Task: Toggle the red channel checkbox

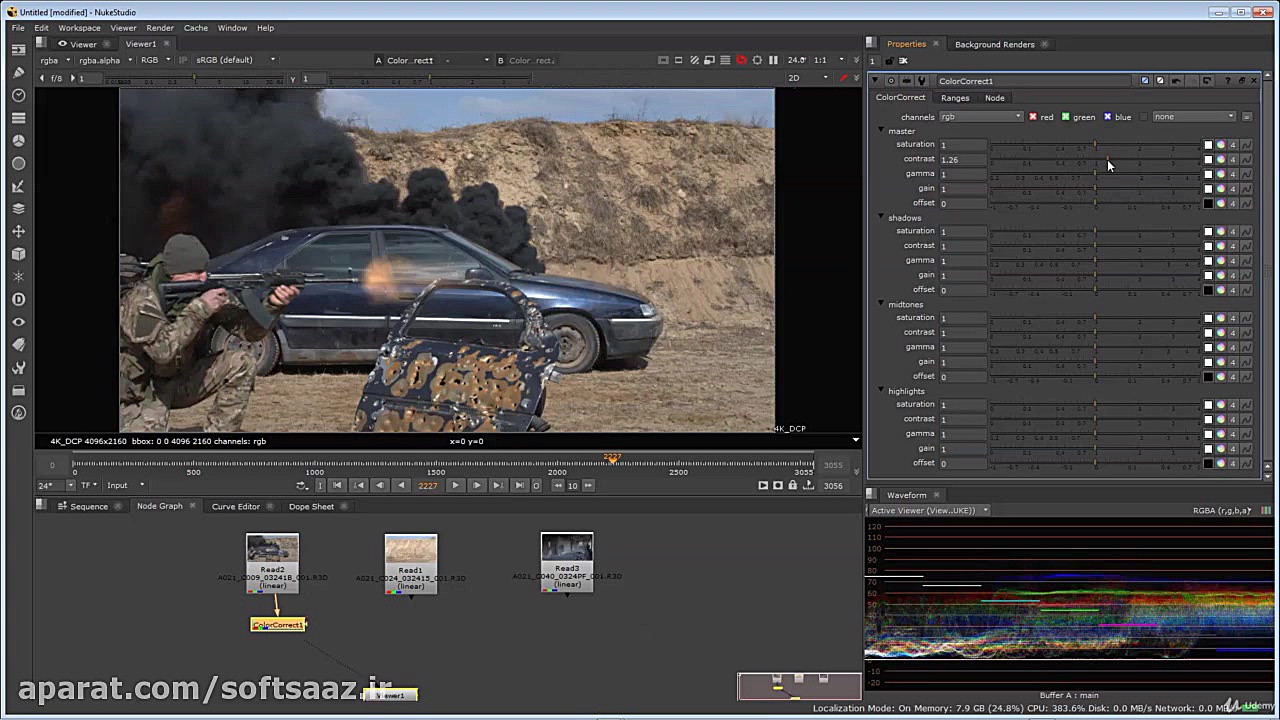Action: [x=1033, y=117]
